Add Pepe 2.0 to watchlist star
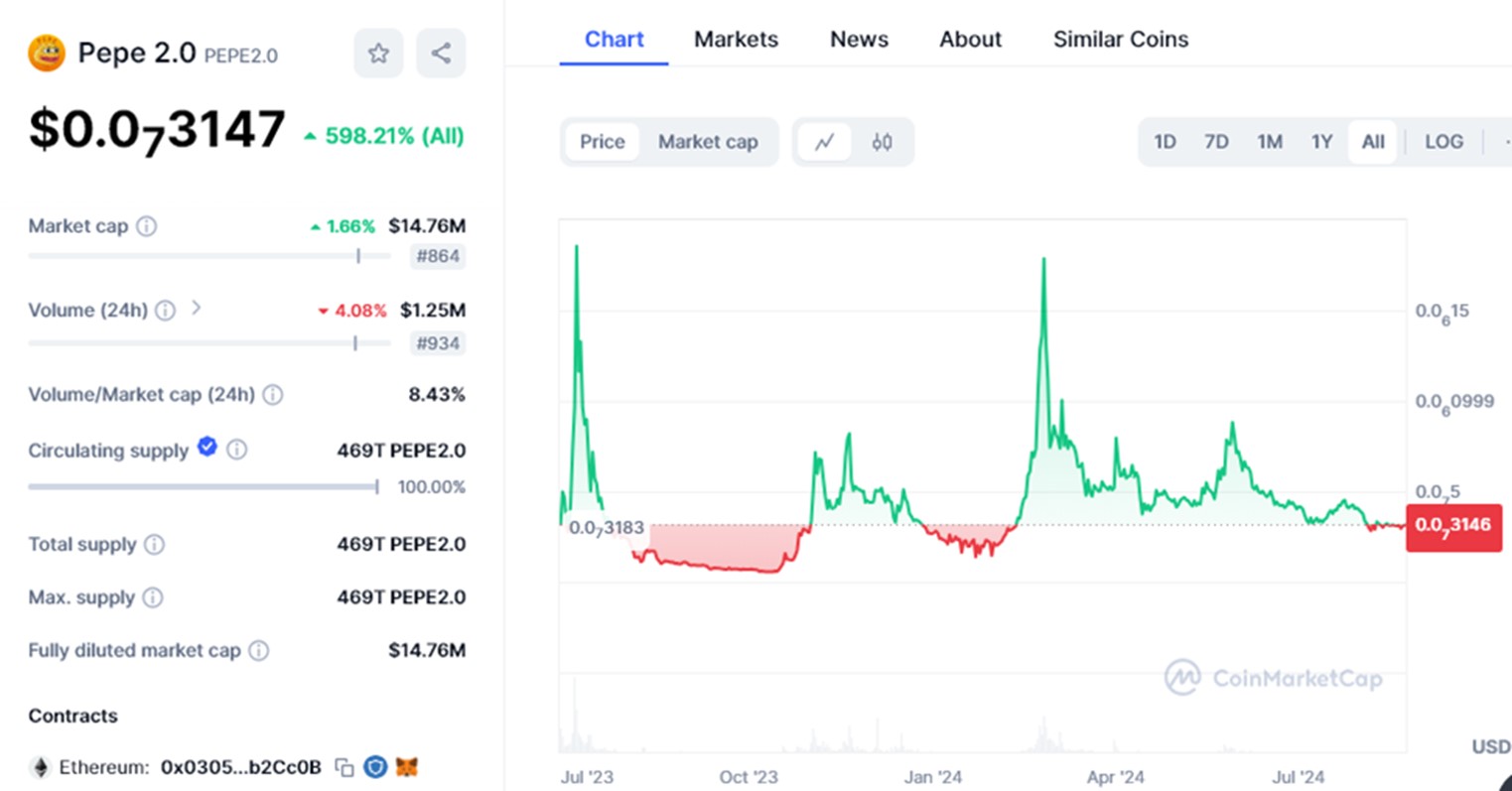This screenshot has height=791, width=1512. point(378,54)
